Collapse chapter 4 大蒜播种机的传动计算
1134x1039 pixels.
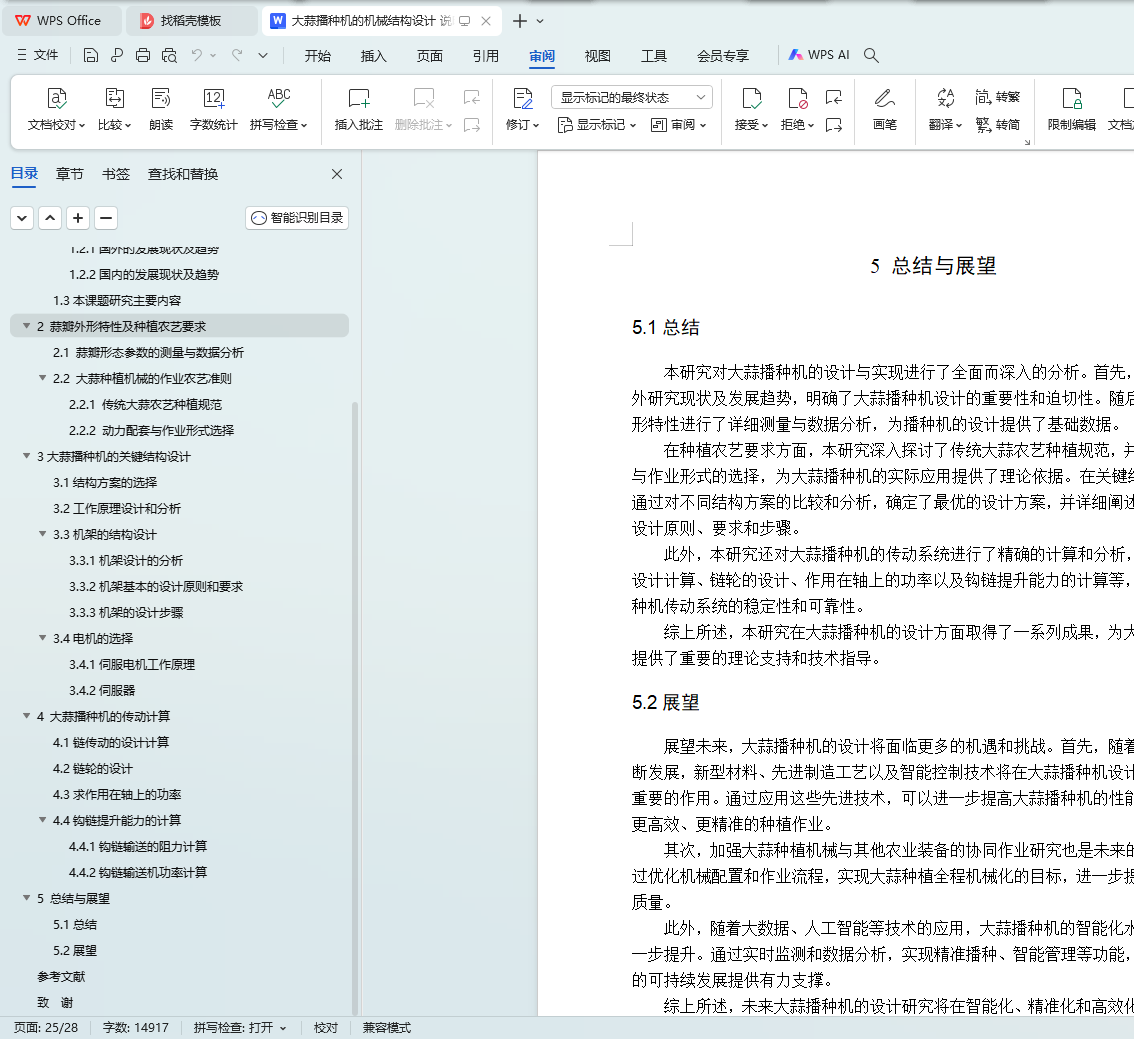pos(27,716)
